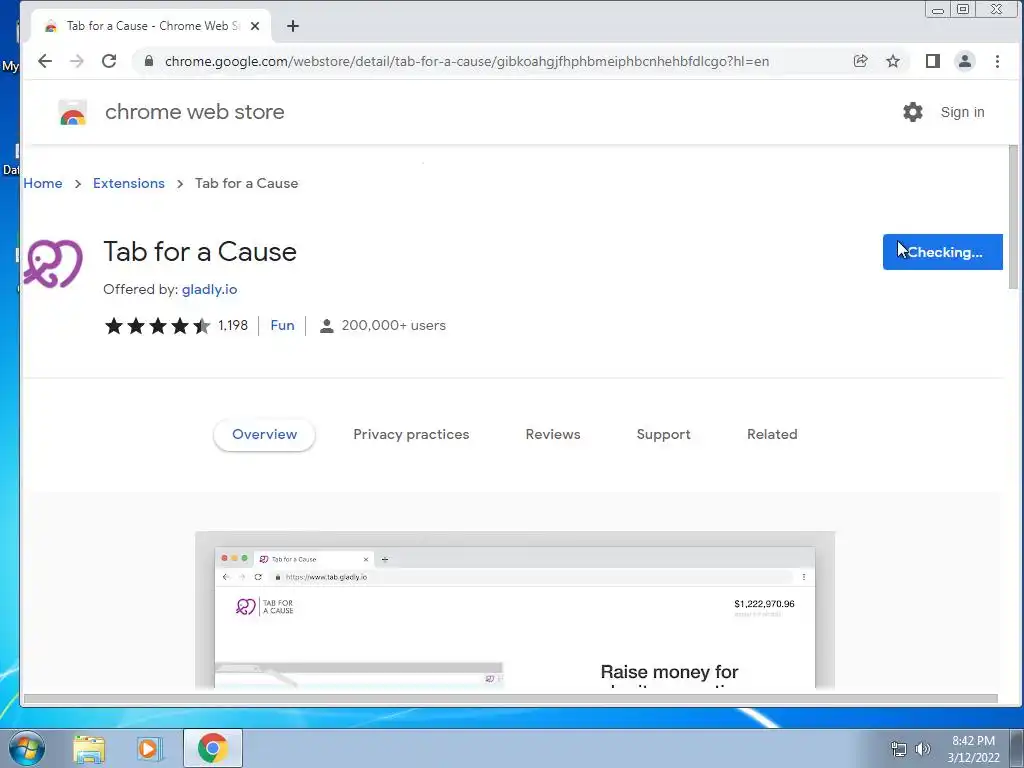Open the Chrome side panel icon
This screenshot has width=1024, height=768.
coord(933,61)
